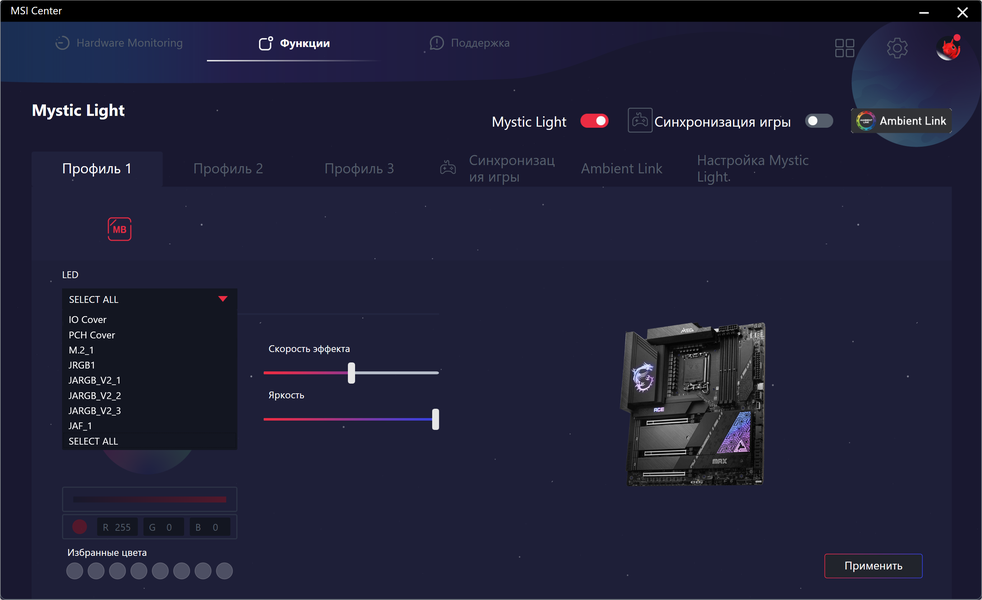Click the Ambient Link color ring icon

(865, 121)
